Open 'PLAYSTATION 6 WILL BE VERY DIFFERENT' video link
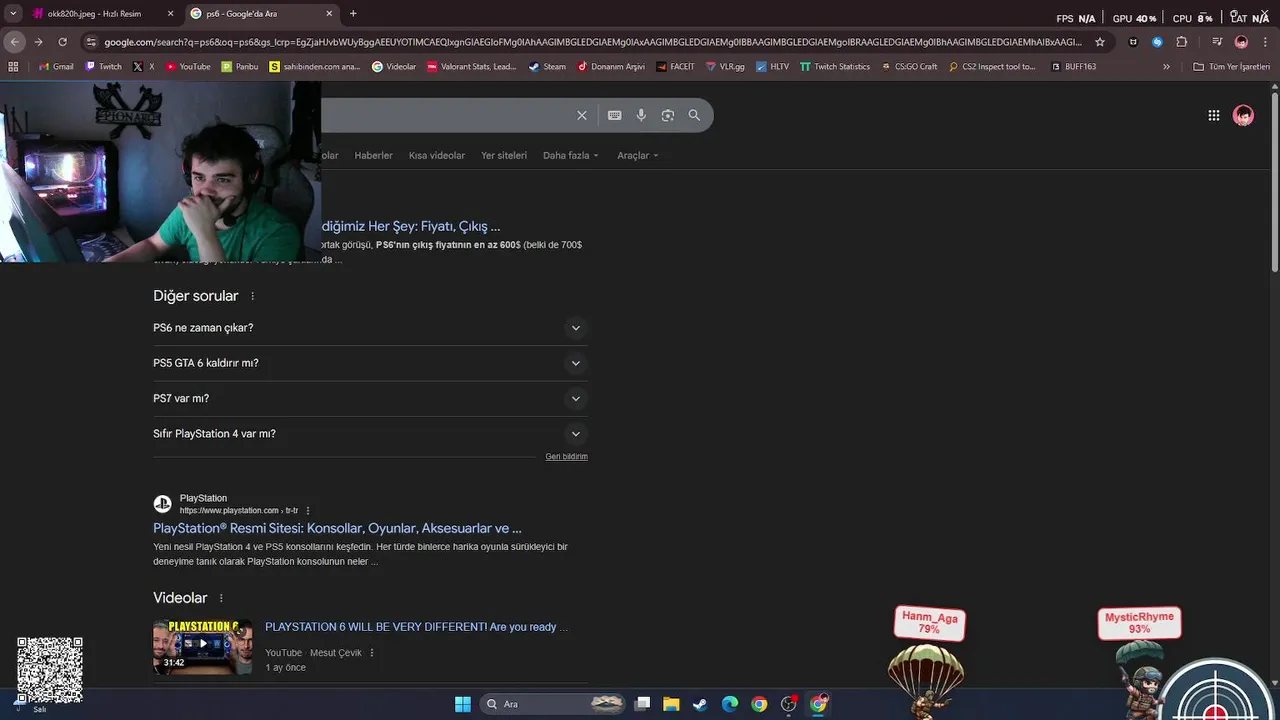This screenshot has height=720, width=1280. click(x=416, y=627)
